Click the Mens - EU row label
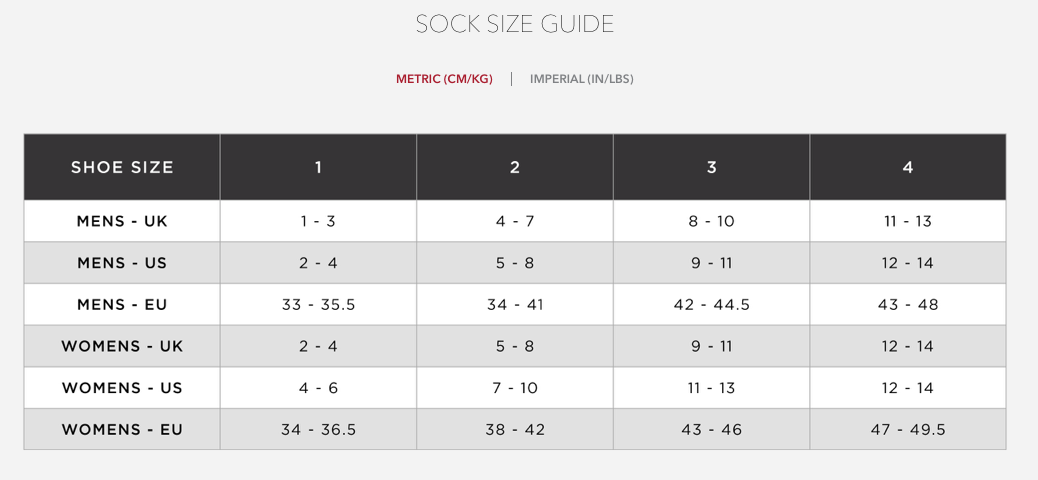Viewport: 1038px width, 480px height. tap(122, 305)
